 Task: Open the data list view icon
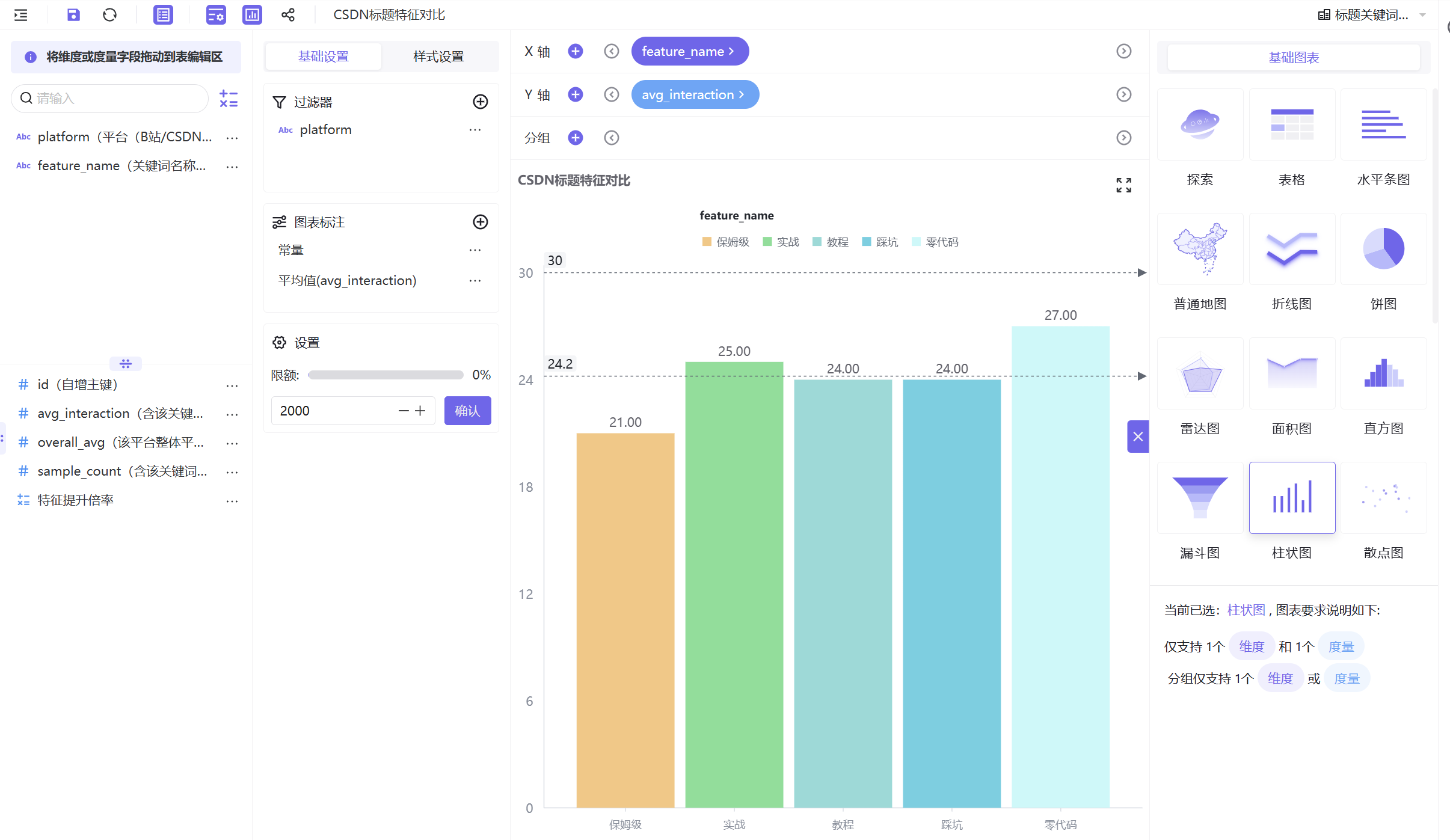click(x=163, y=15)
